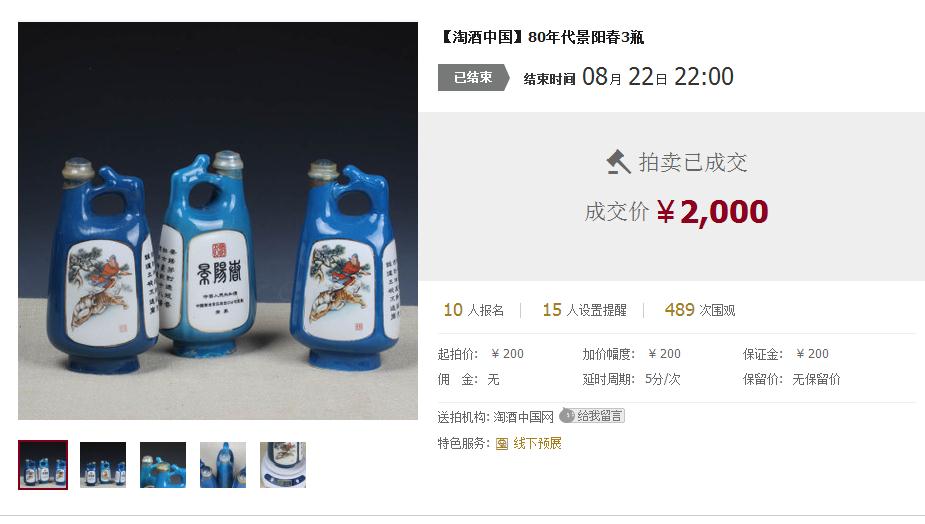925x524 pixels.
Task: Open the 线下预展 link
Action: tap(537, 444)
